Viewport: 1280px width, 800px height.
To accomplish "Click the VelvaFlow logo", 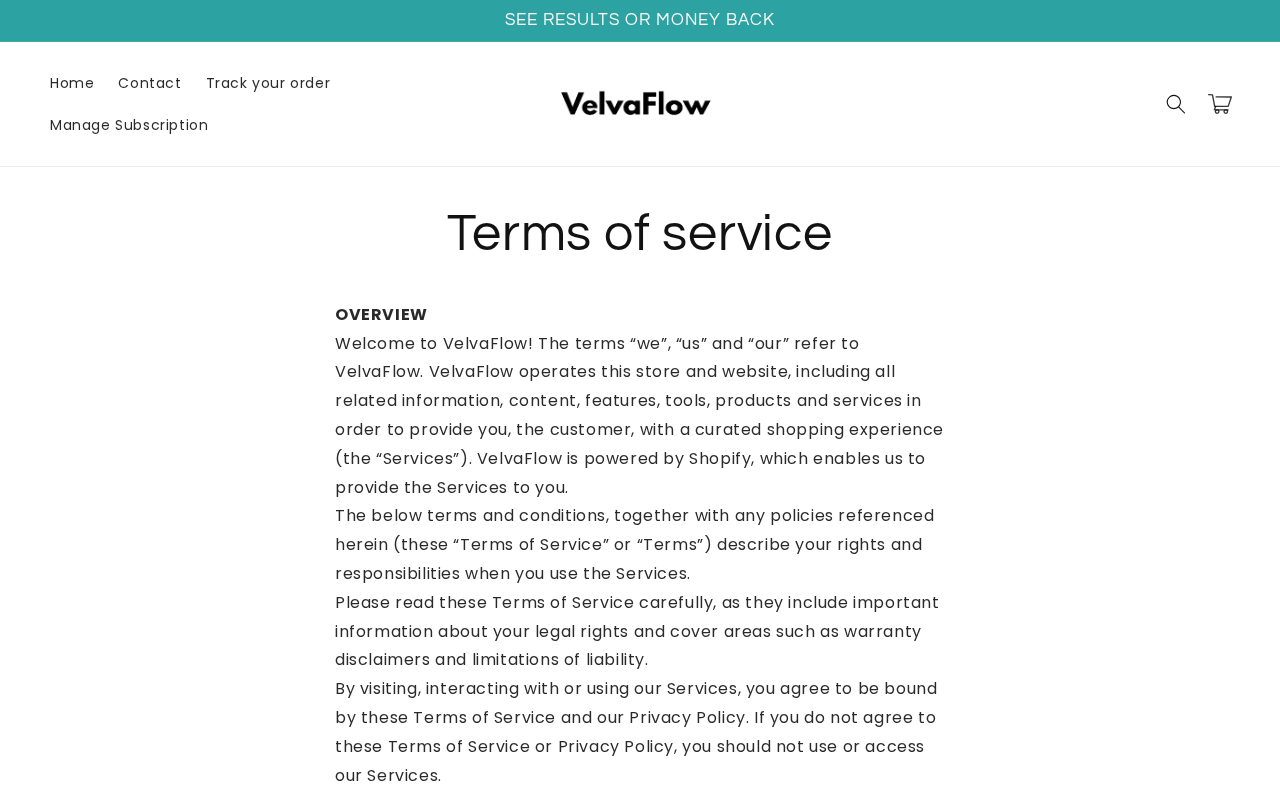I will point(636,104).
